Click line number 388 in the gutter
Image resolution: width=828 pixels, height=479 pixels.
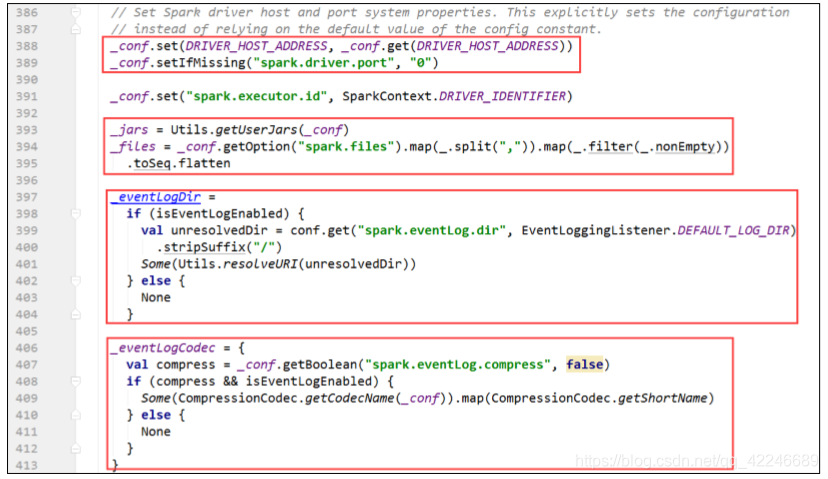tap(27, 46)
